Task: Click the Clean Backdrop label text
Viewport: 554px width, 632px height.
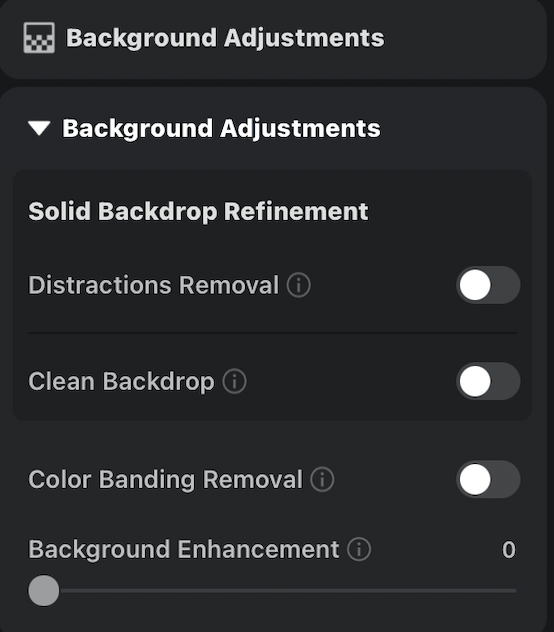Action: pos(121,381)
